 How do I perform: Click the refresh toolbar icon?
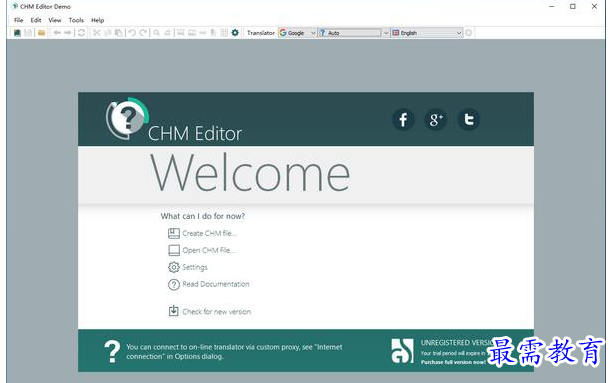[x=81, y=33]
